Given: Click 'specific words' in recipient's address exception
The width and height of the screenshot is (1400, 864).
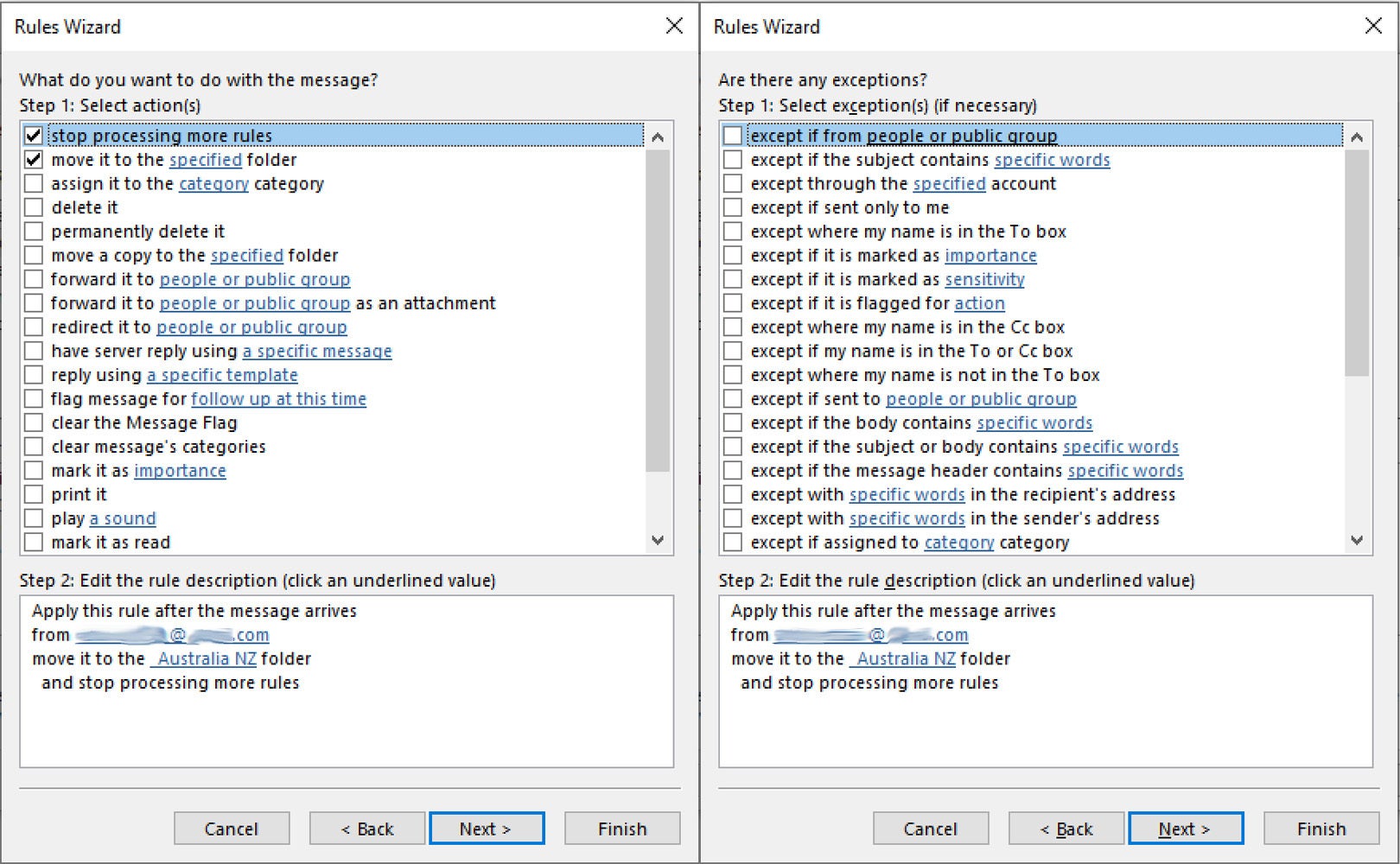Looking at the screenshot, I should click(907, 494).
